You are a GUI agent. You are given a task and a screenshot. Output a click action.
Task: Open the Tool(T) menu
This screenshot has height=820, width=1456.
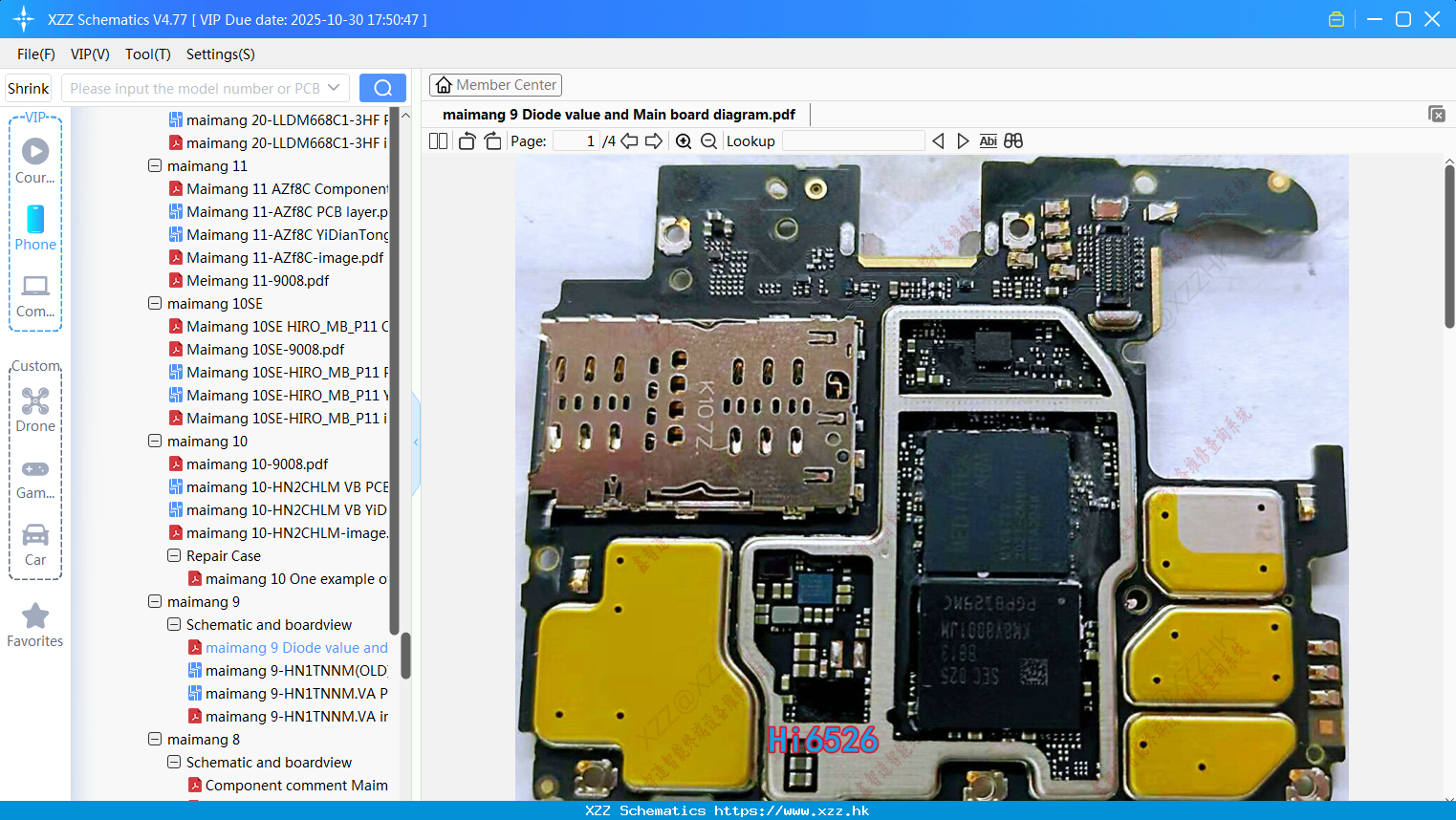coord(148,54)
